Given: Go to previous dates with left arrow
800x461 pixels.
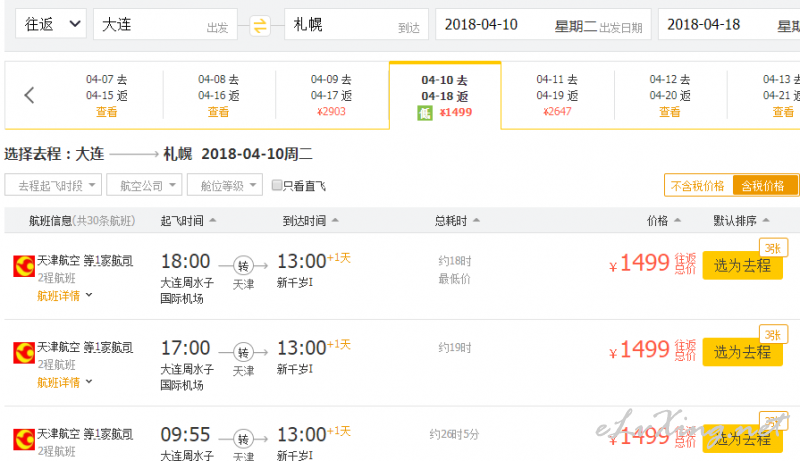Looking at the screenshot, I should coord(29,95).
